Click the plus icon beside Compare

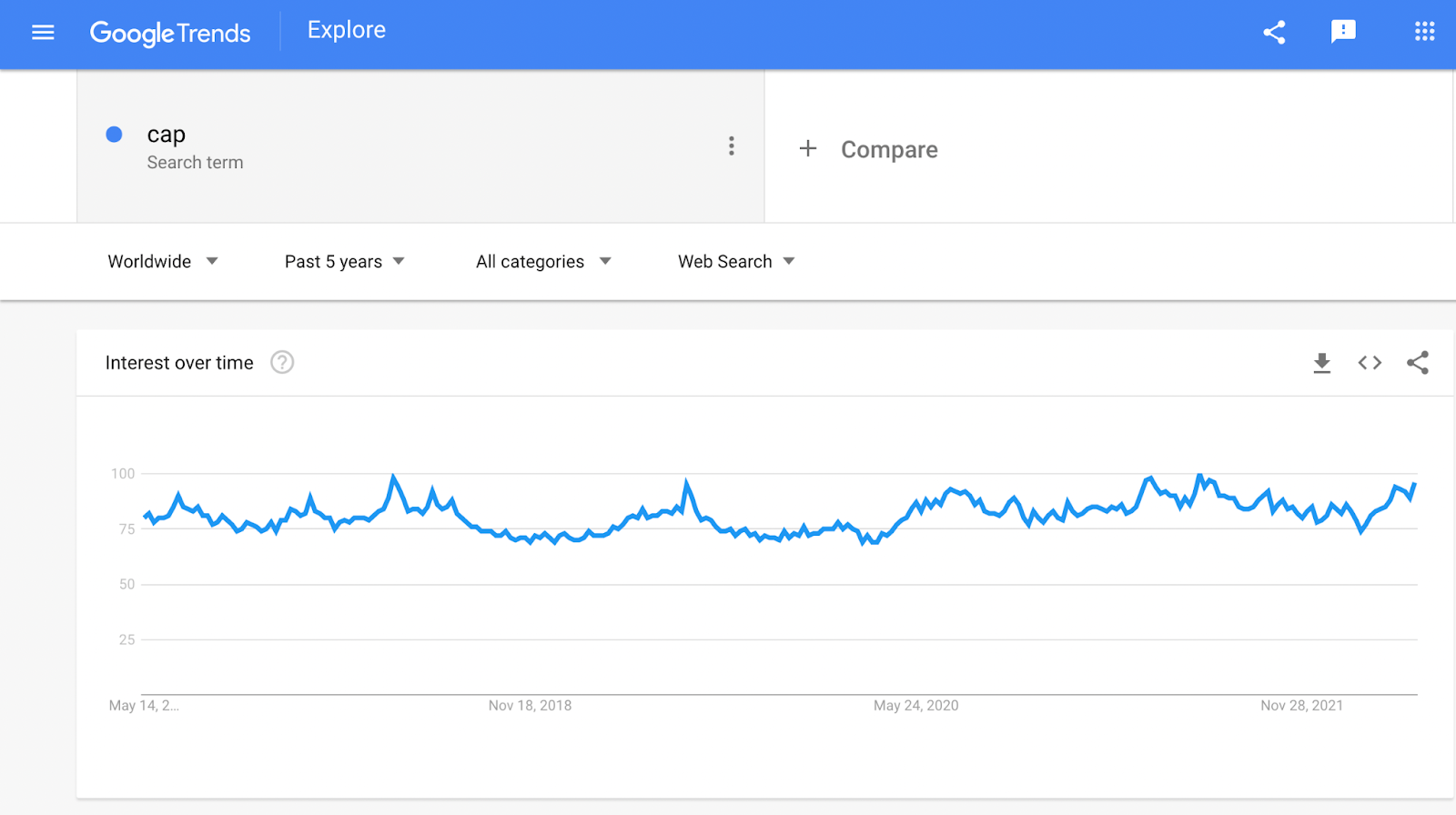click(x=808, y=148)
